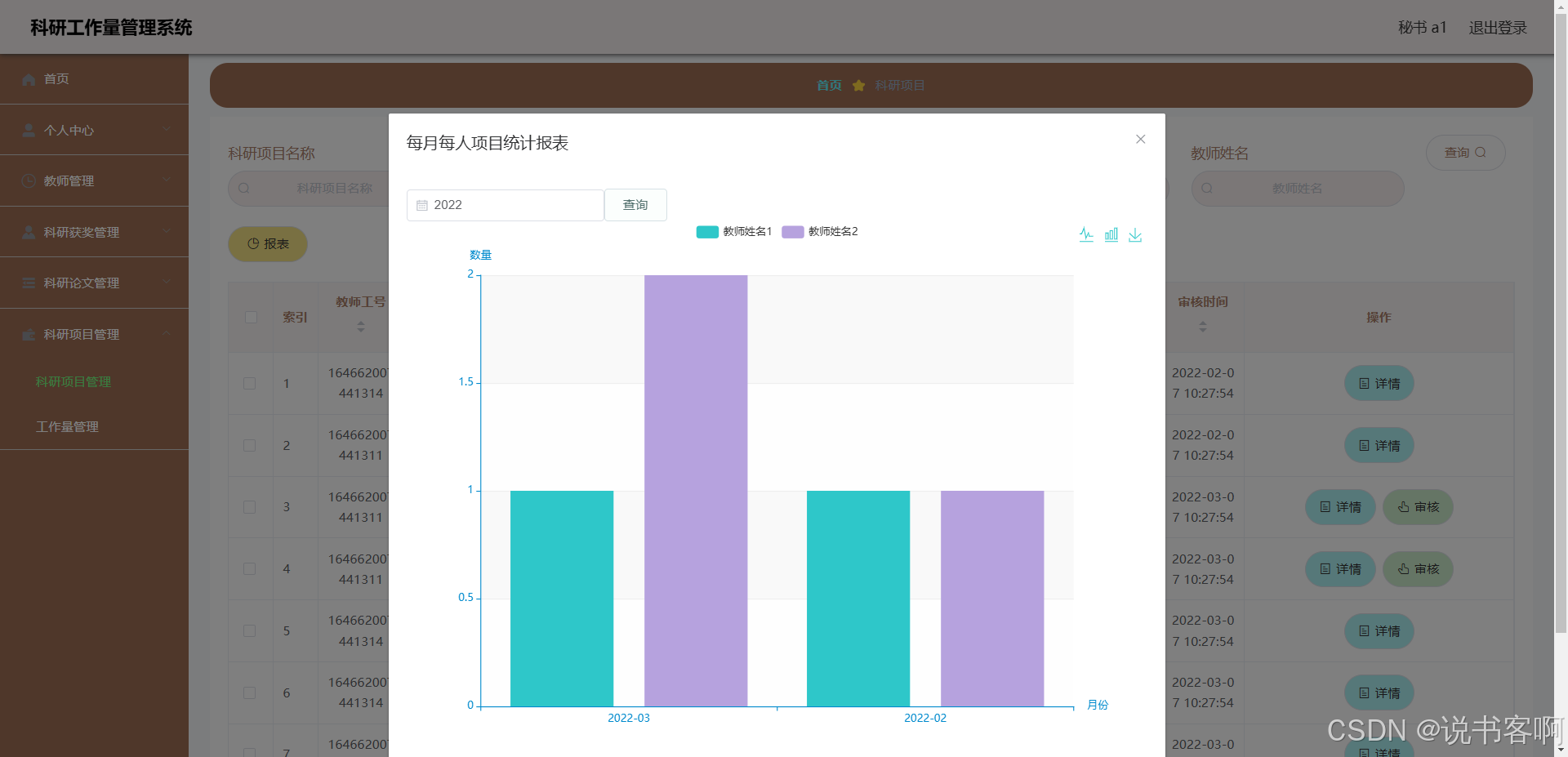Check the checkbox for row 1
The image size is (1568, 757).
(250, 384)
